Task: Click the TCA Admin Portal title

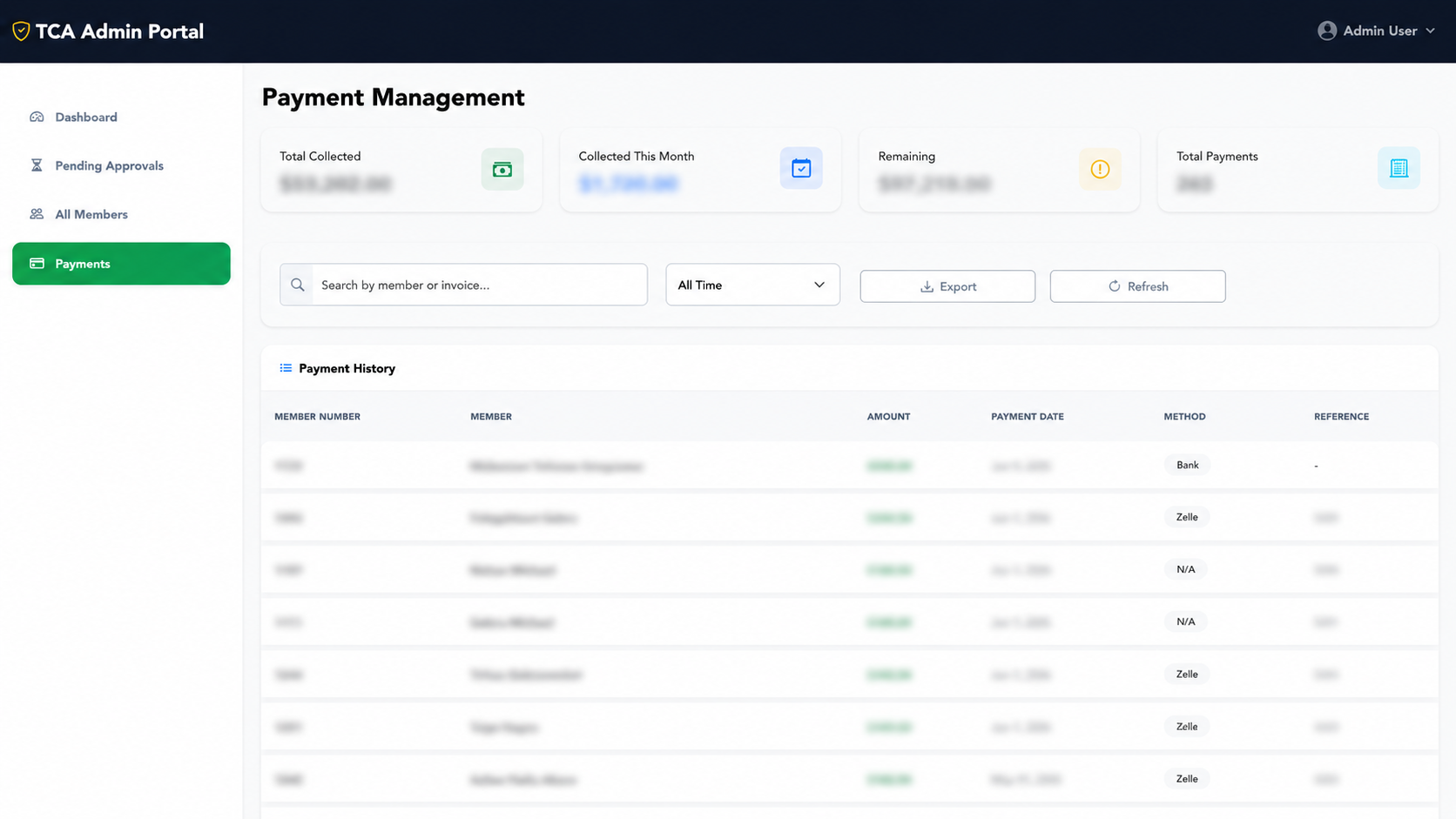Action: [x=119, y=31]
